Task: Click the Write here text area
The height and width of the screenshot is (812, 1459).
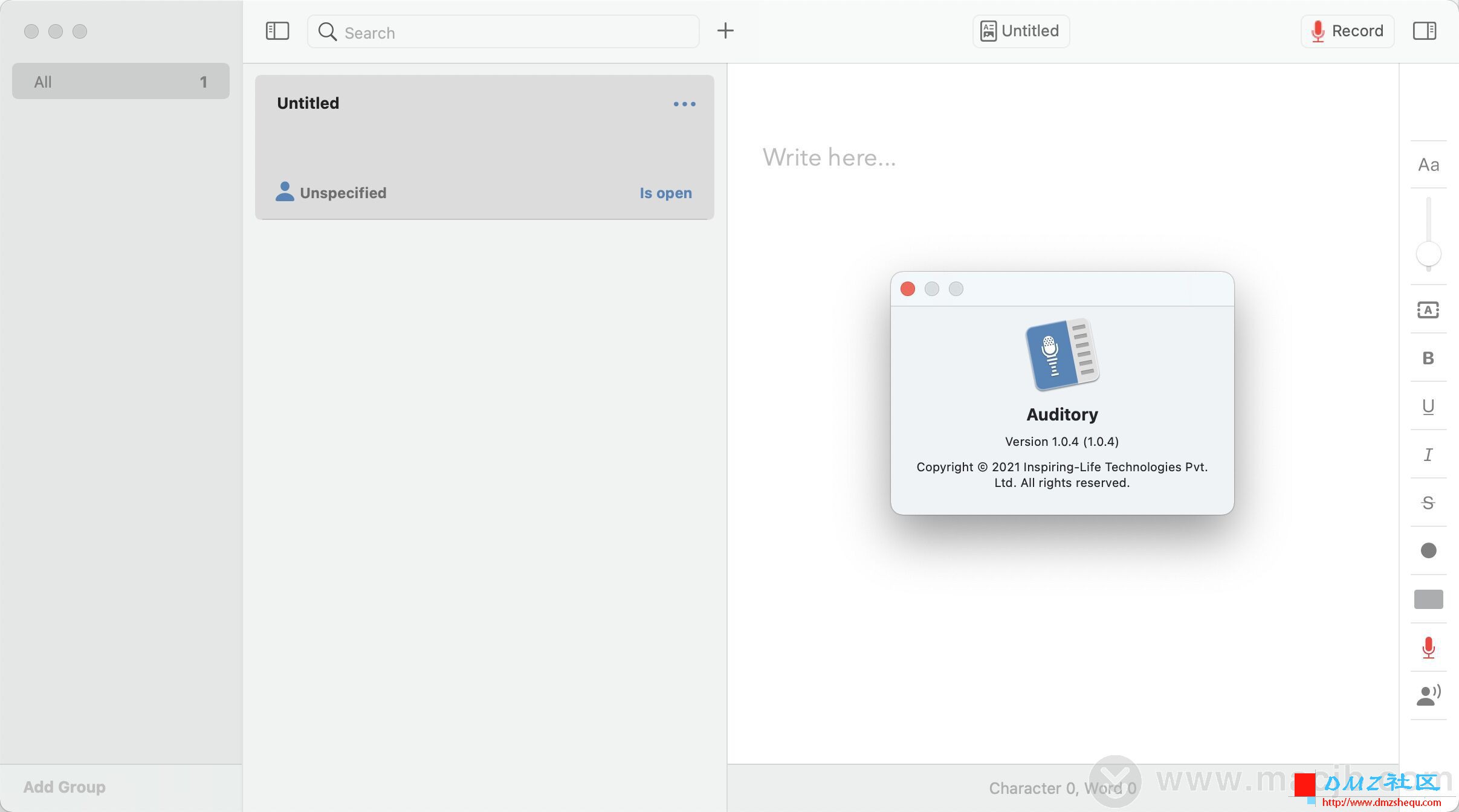Action: click(829, 158)
